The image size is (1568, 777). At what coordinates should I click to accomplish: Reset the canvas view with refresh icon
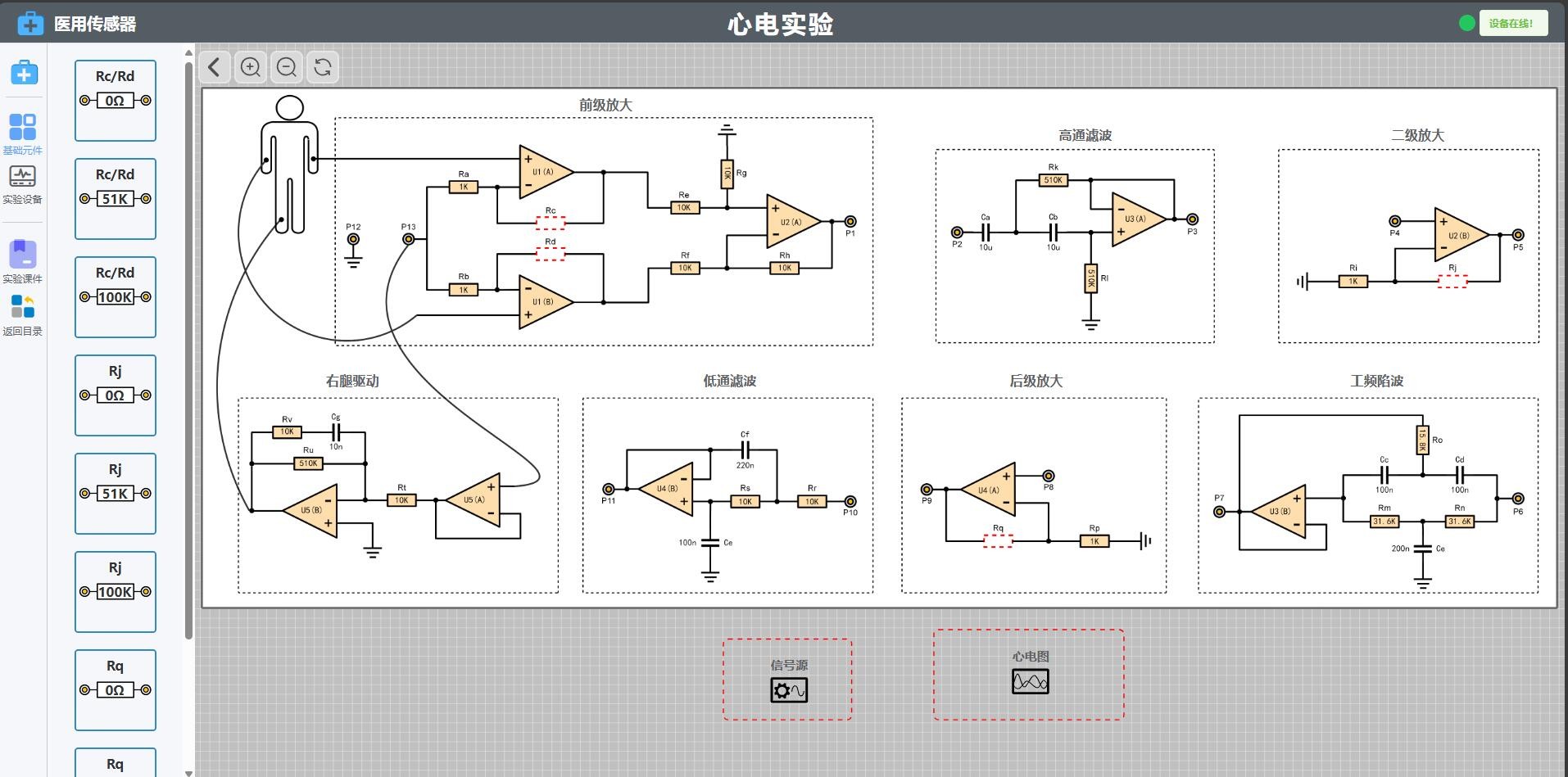tap(323, 67)
